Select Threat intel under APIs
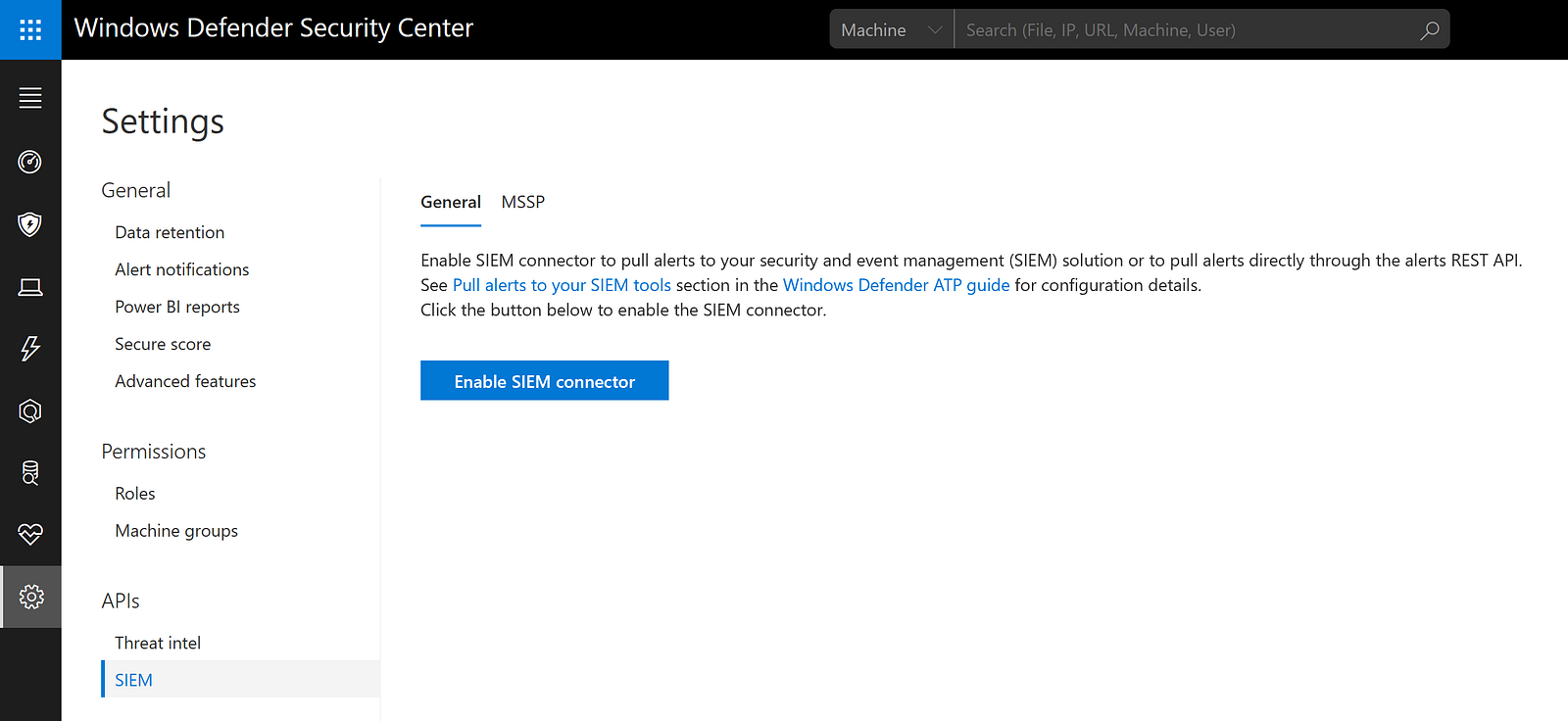1568x721 pixels. [158, 643]
